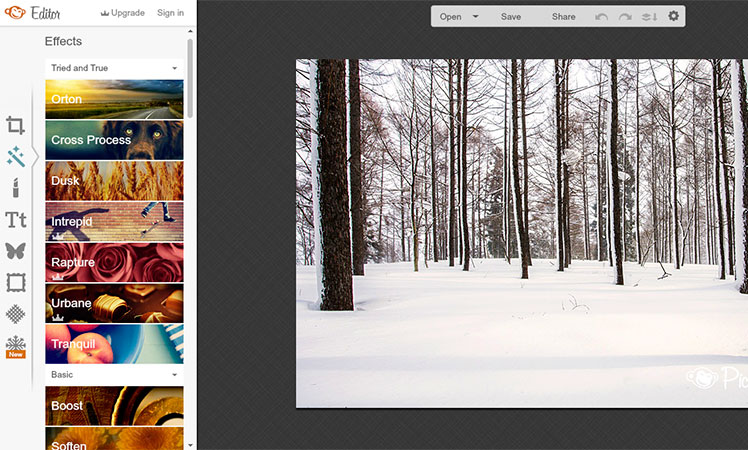Select the Text tool icon
Screen dimensions: 748x450
tap(15, 219)
